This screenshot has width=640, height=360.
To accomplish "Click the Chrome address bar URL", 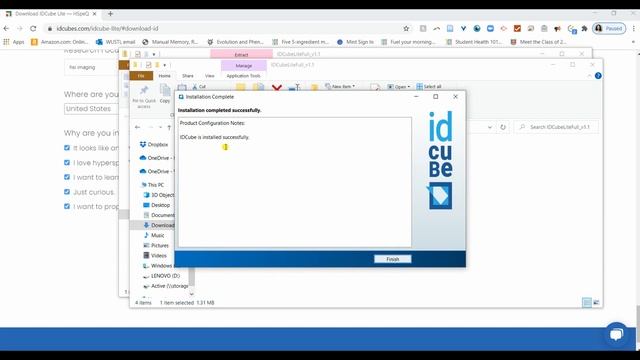I will (107, 29).
